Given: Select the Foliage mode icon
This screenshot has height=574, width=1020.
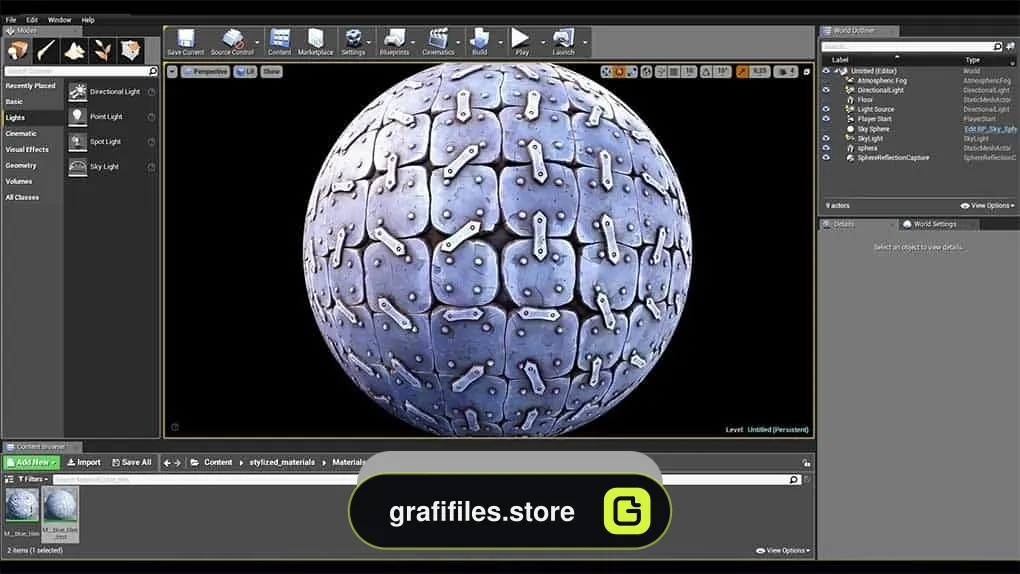Looking at the screenshot, I should pos(102,50).
